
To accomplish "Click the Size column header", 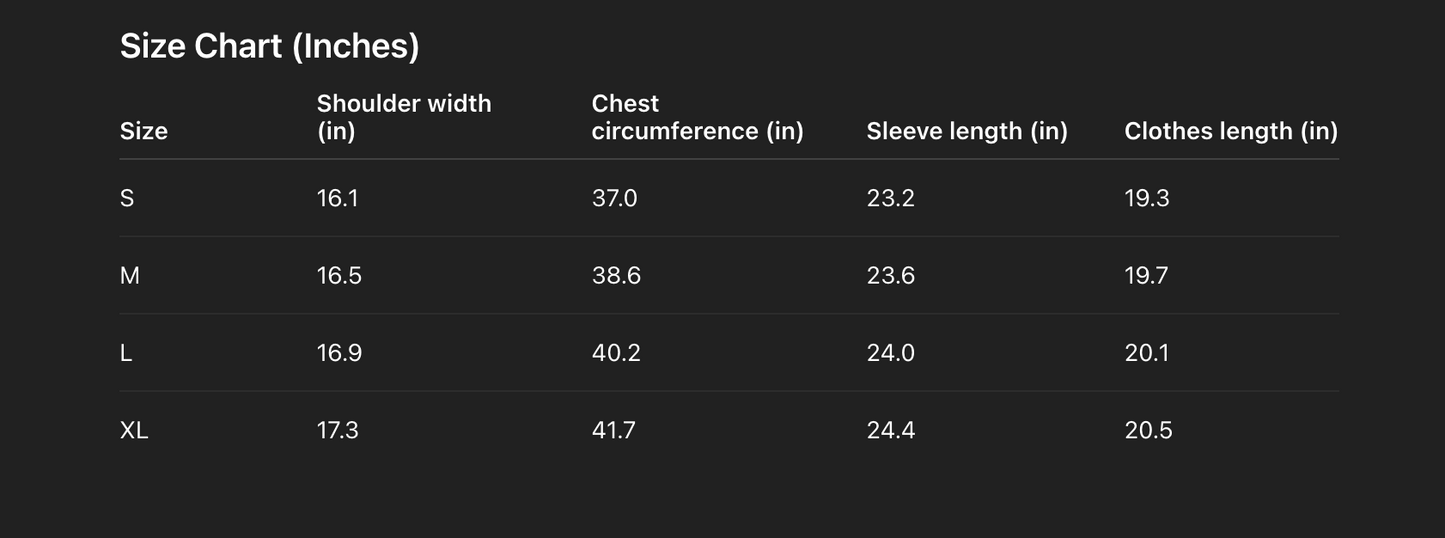I will 144,131.
